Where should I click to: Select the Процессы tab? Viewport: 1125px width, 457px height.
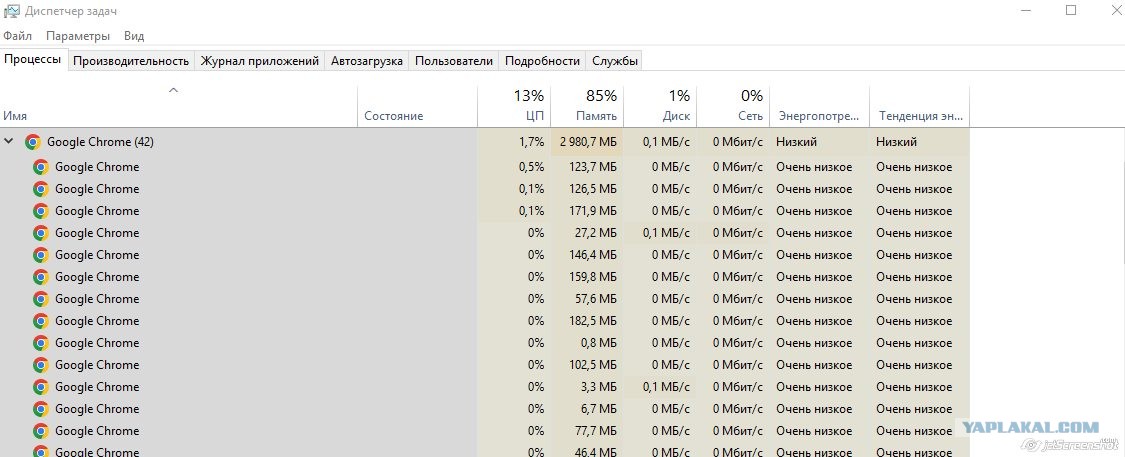point(32,60)
